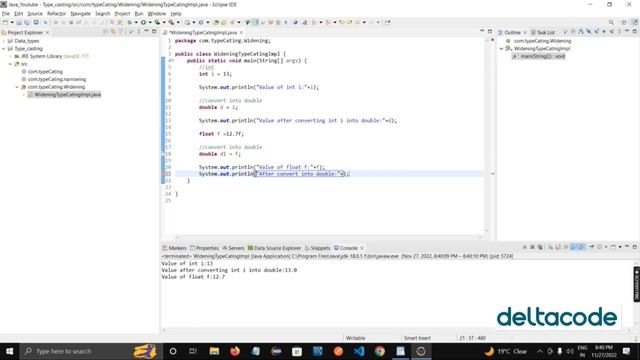Open the Debug button dropdown arrow

pos(136,22)
